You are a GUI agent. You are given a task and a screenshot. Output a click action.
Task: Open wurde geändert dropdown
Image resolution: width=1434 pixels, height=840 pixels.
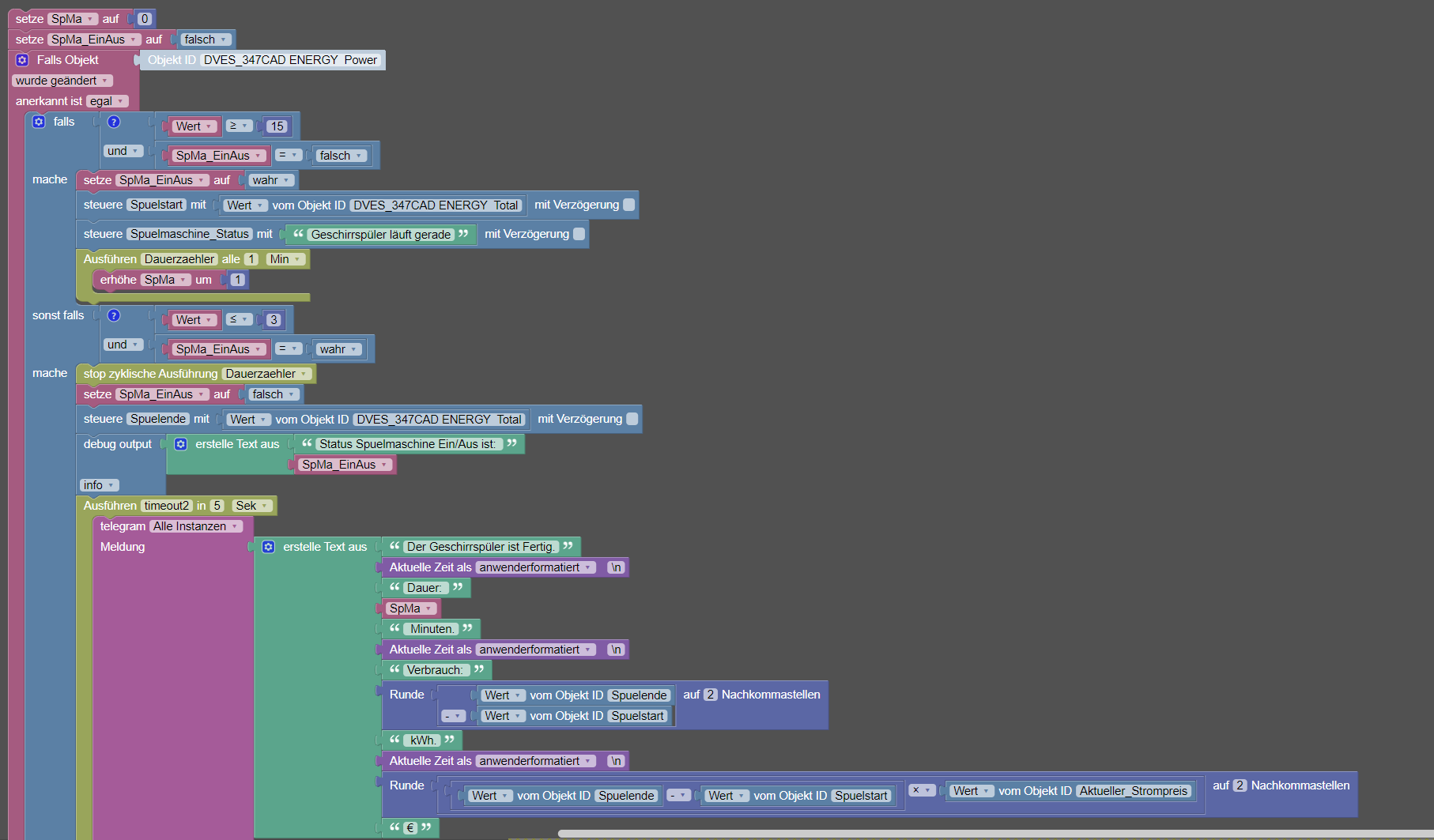pyautogui.click(x=62, y=81)
